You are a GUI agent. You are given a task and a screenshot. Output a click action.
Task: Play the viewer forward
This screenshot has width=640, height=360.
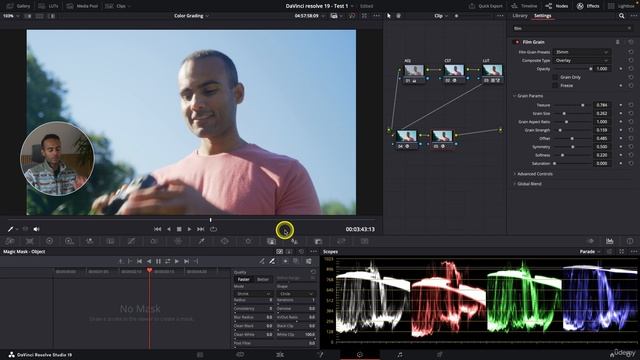[189, 229]
